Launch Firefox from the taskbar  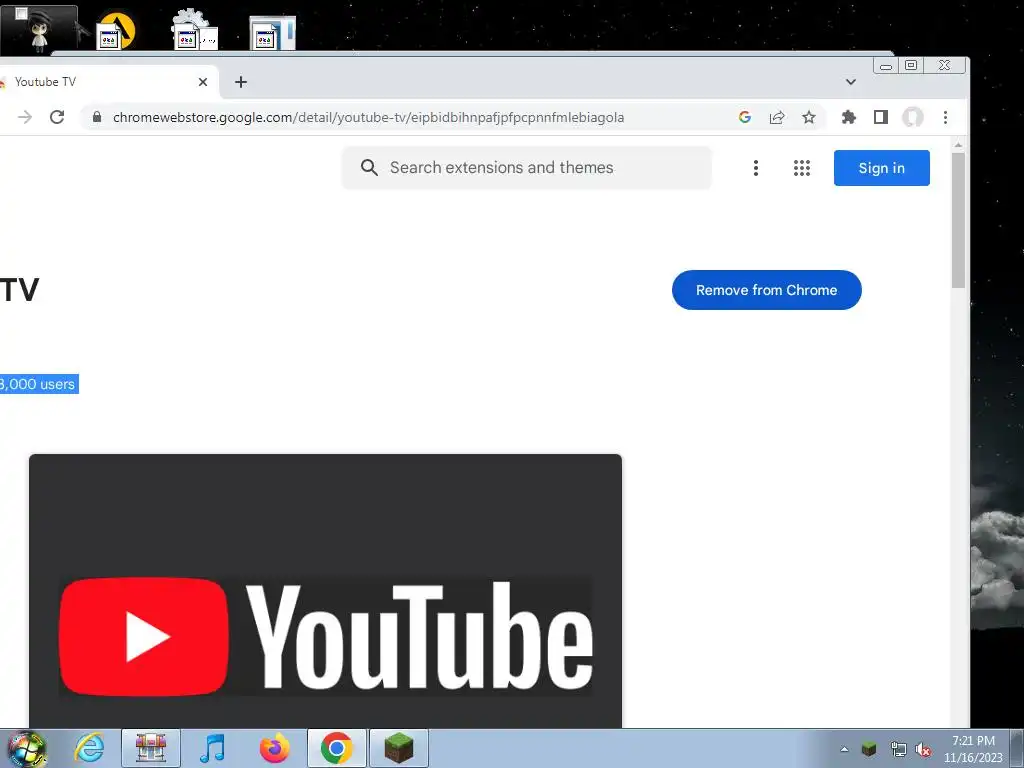pyautogui.click(x=274, y=748)
